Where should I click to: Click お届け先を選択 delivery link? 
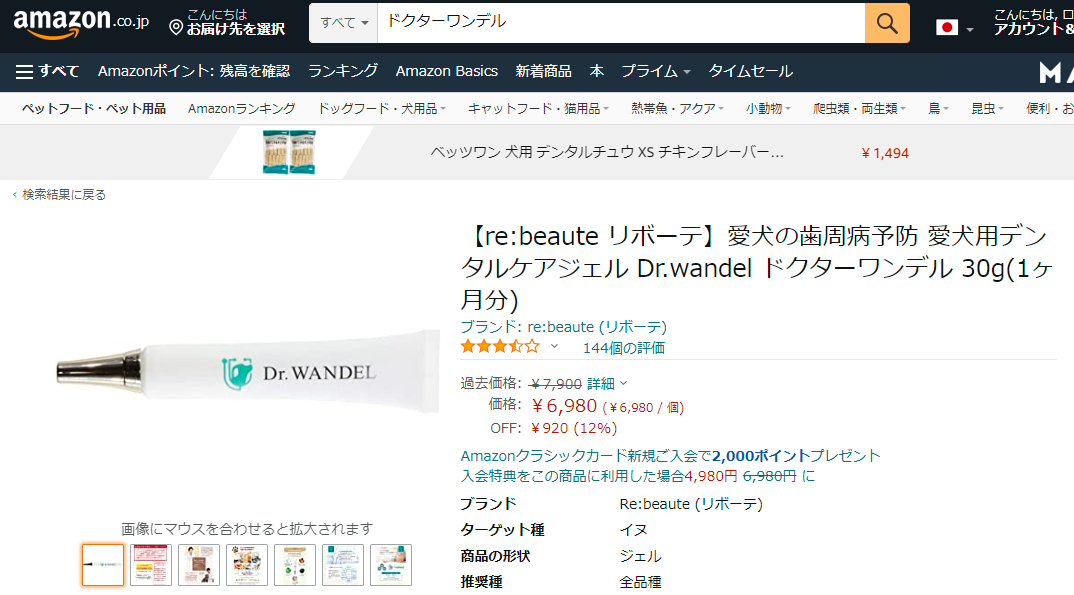click(236, 29)
